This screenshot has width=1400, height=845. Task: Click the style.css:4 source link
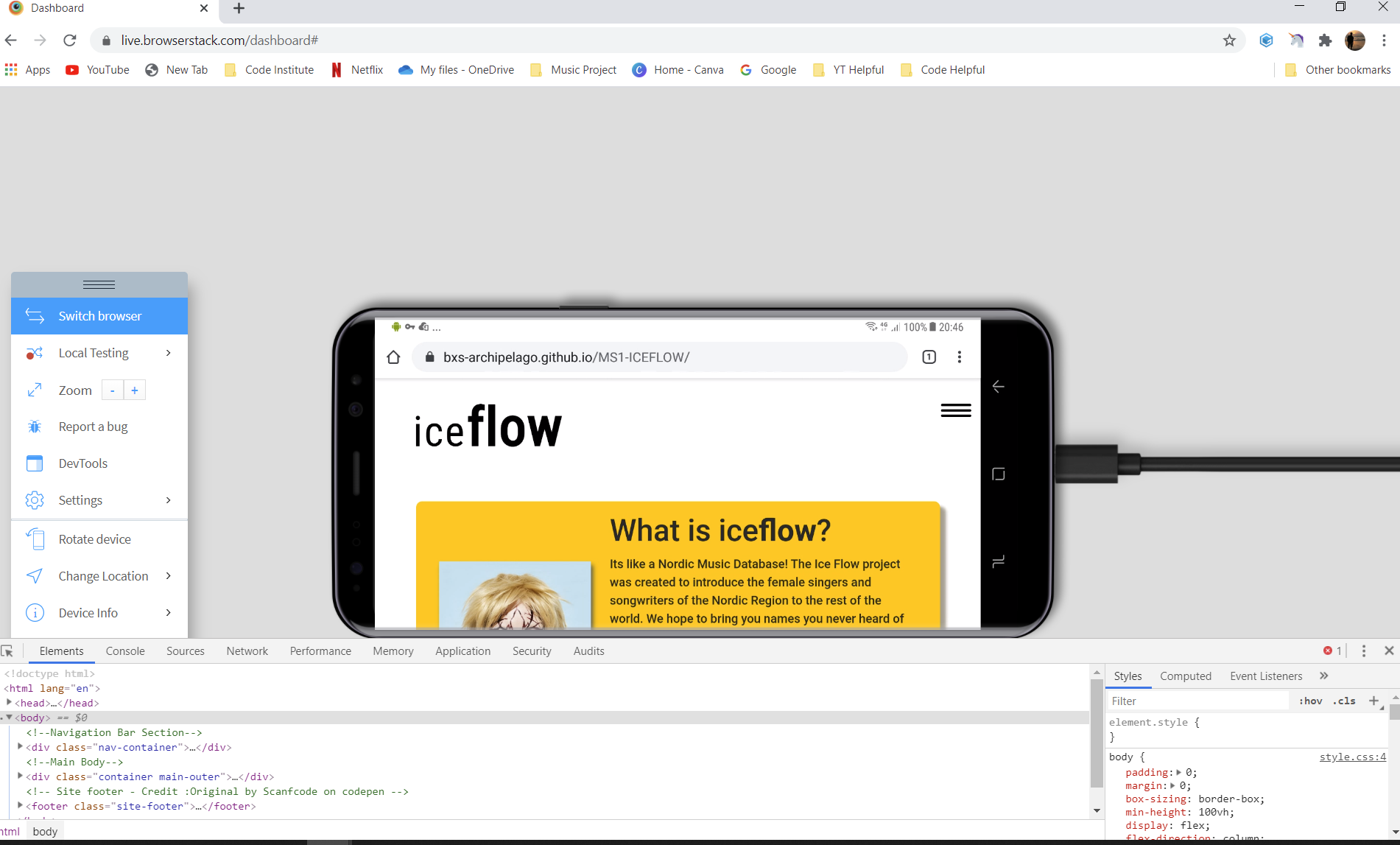point(1351,756)
